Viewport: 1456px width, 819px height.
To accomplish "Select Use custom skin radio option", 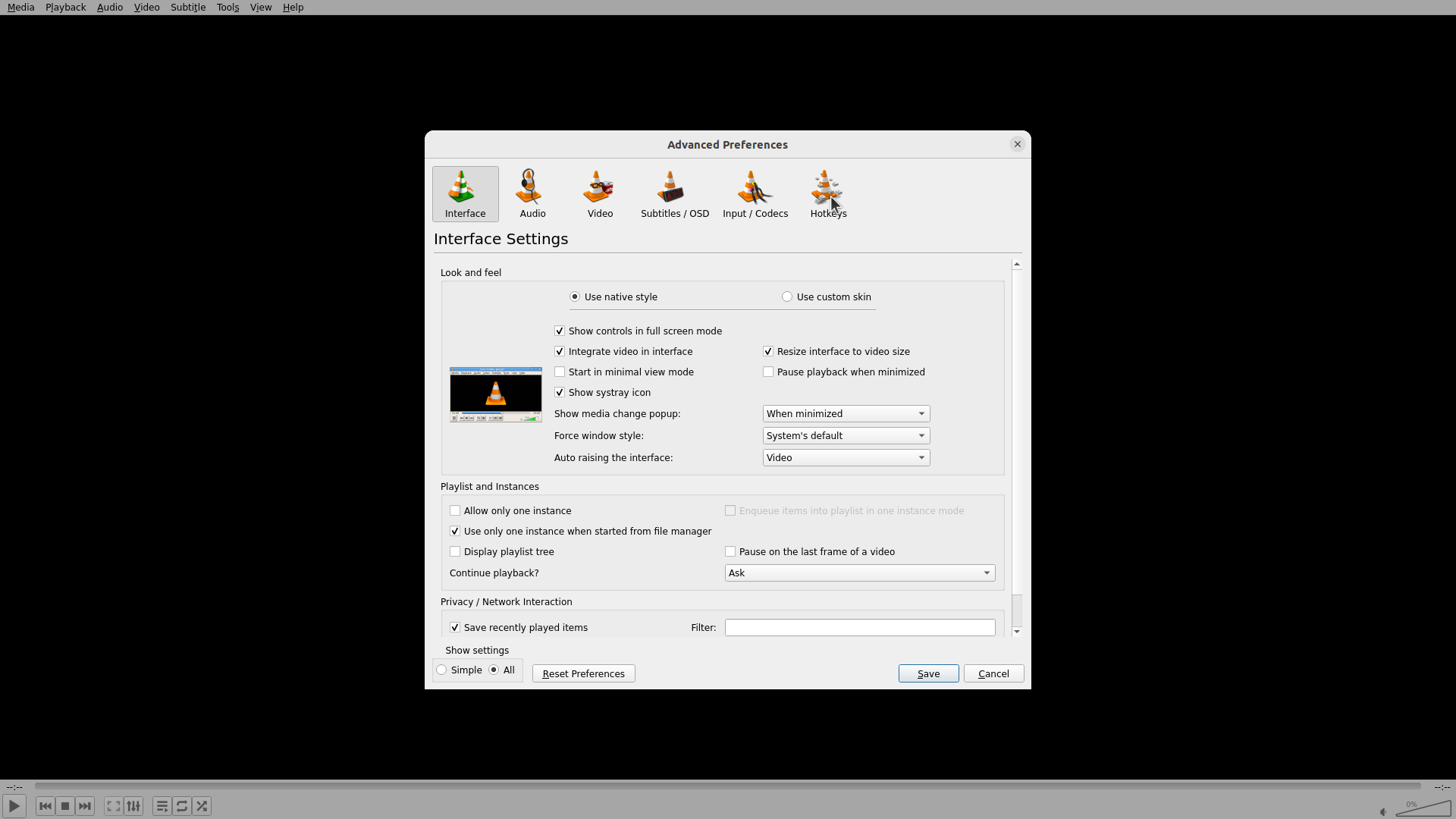I will coord(787,297).
